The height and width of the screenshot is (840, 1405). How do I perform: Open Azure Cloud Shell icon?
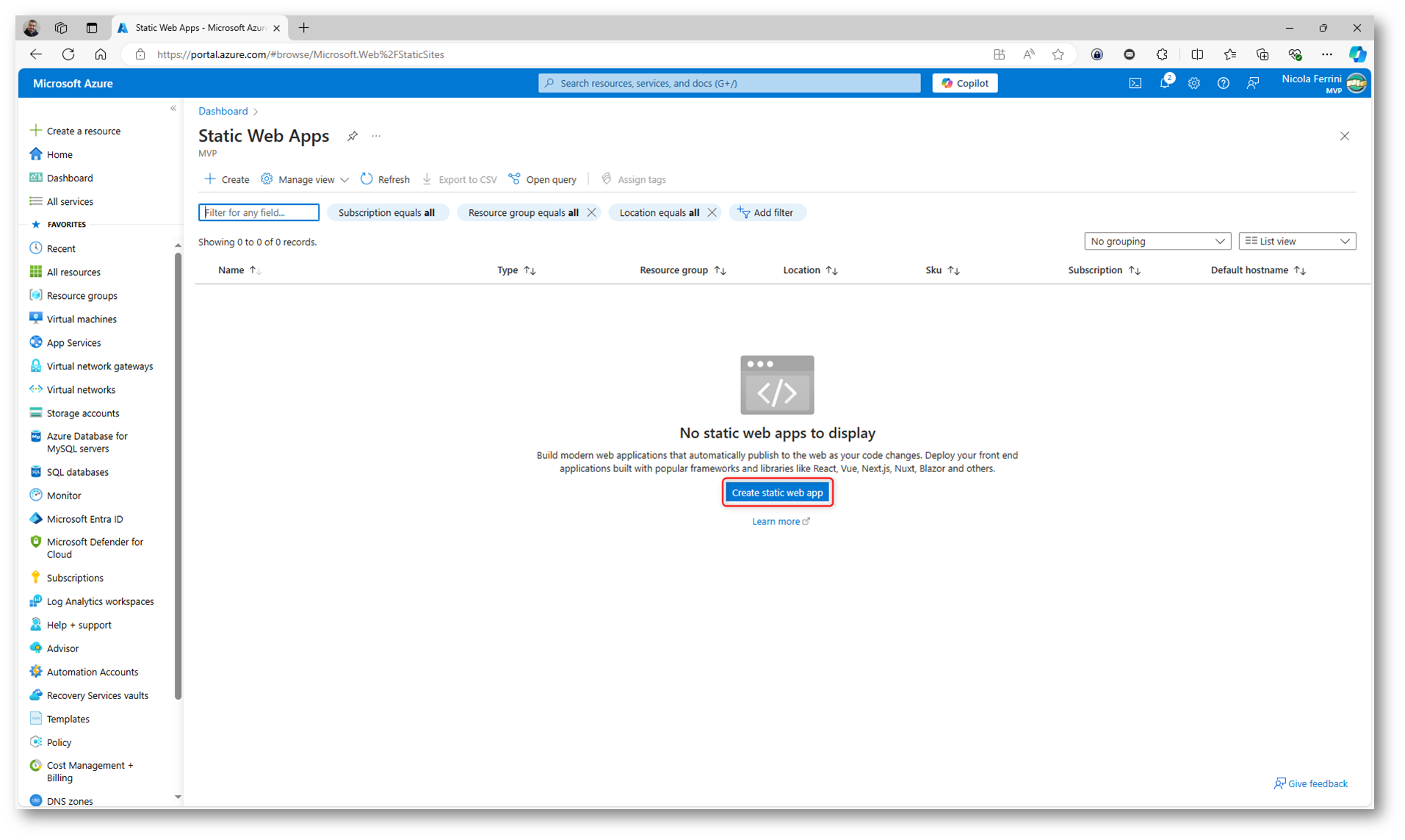[1135, 84]
